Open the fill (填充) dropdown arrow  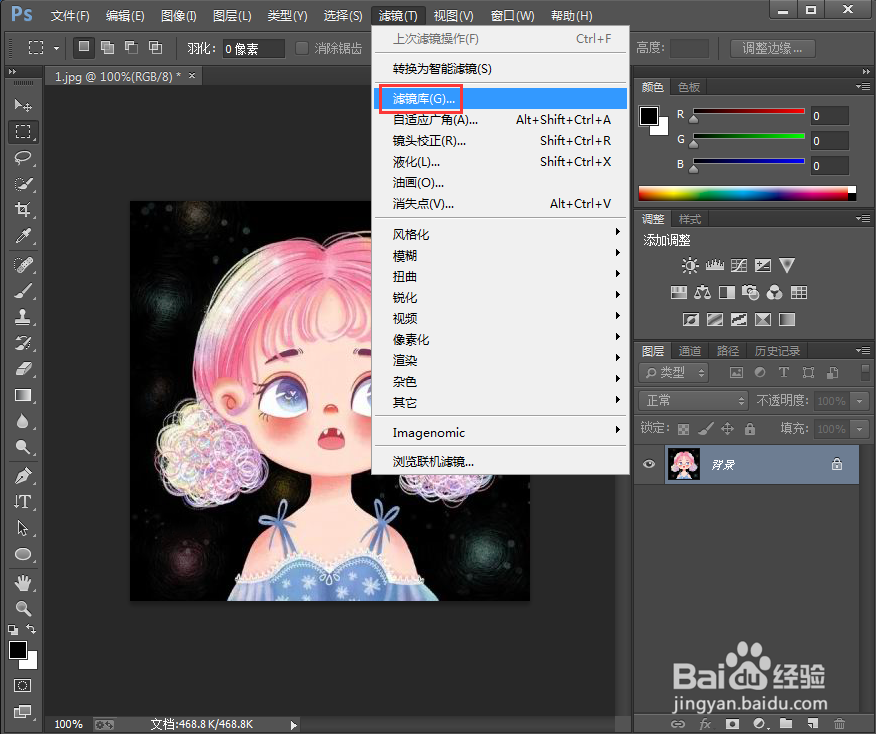coord(859,428)
